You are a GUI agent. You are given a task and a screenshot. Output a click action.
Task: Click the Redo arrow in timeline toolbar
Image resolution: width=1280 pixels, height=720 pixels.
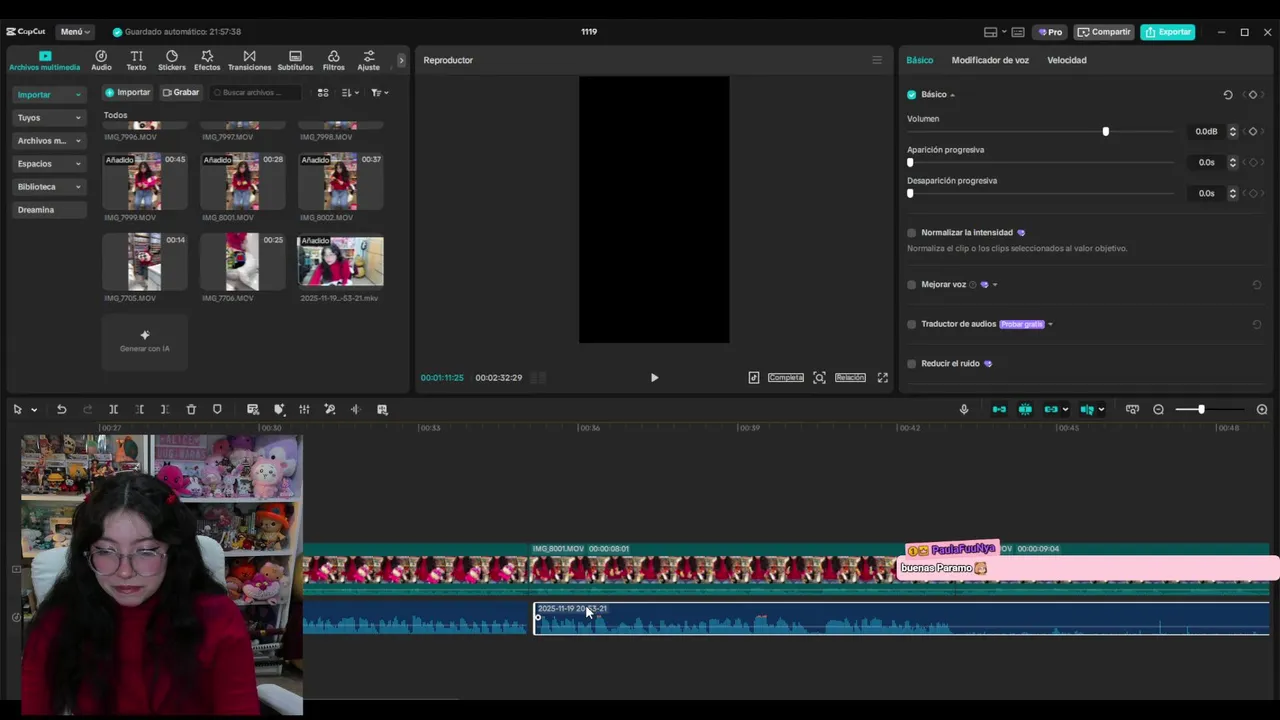click(x=87, y=409)
